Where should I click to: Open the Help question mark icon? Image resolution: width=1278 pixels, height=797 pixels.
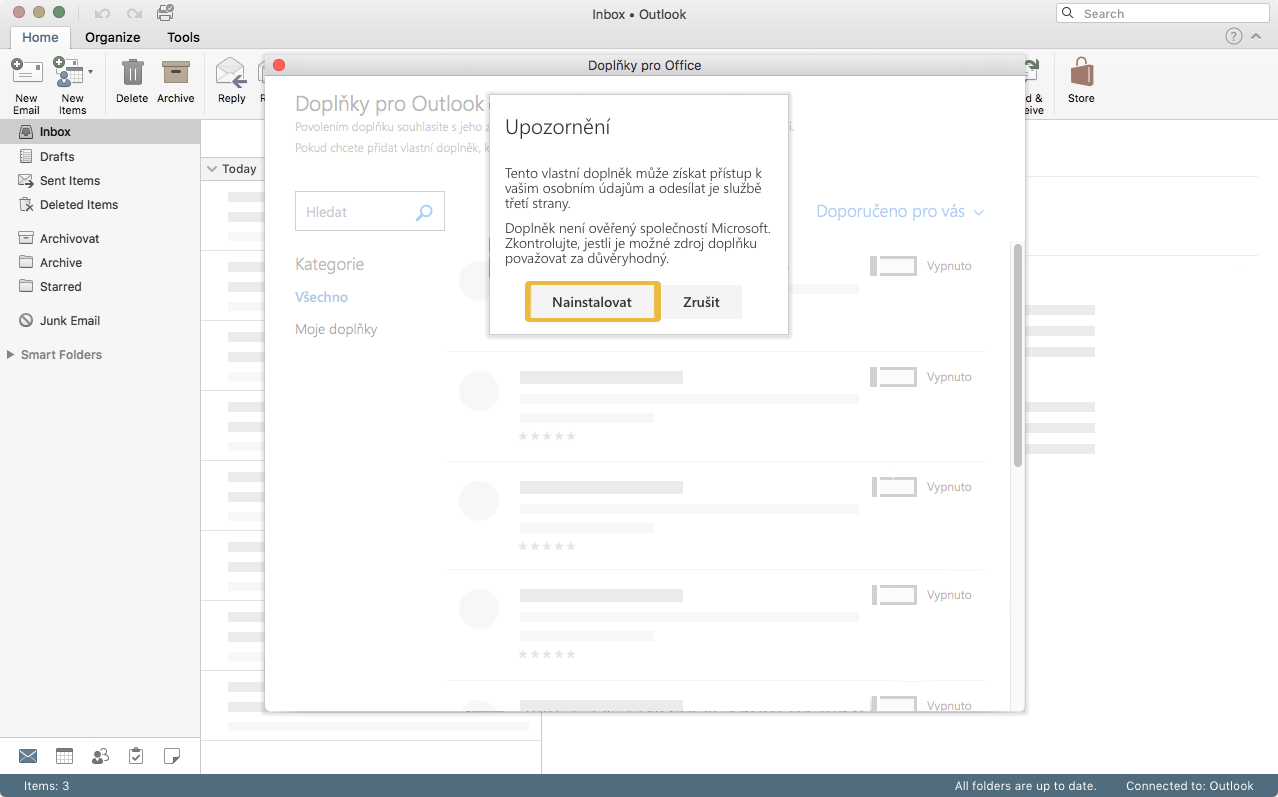[1234, 36]
